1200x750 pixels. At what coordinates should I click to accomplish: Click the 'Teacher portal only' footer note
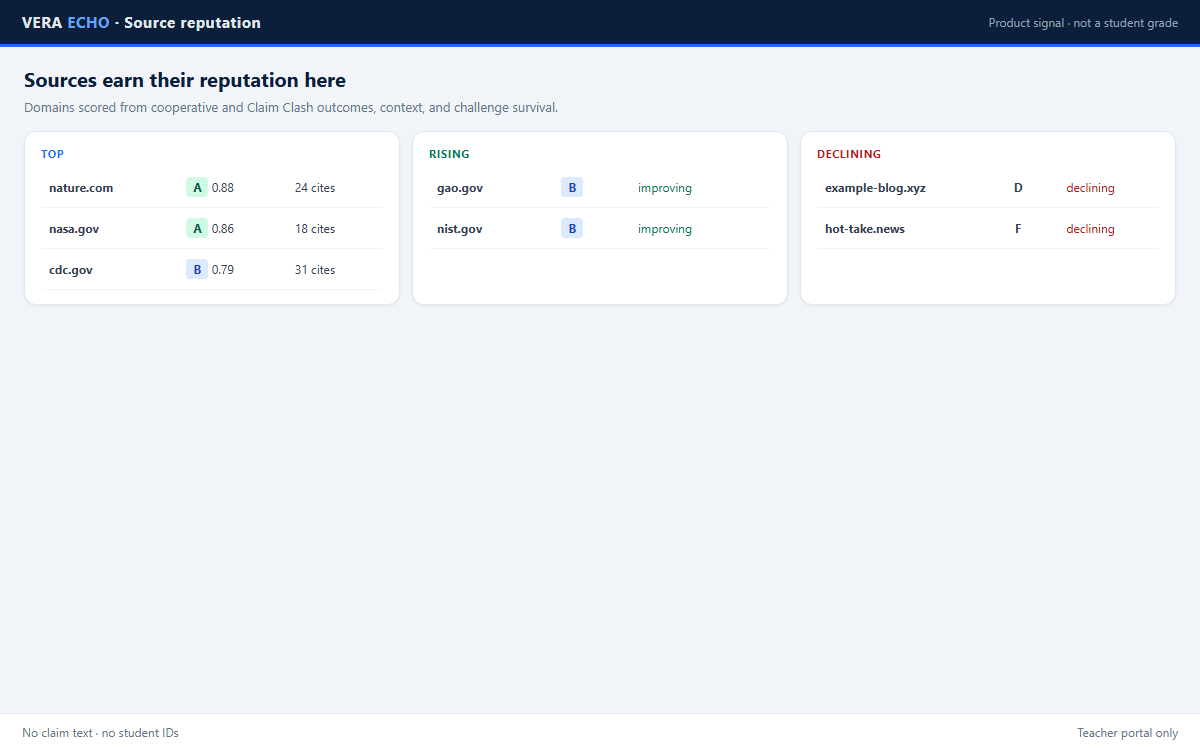(1127, 733)
